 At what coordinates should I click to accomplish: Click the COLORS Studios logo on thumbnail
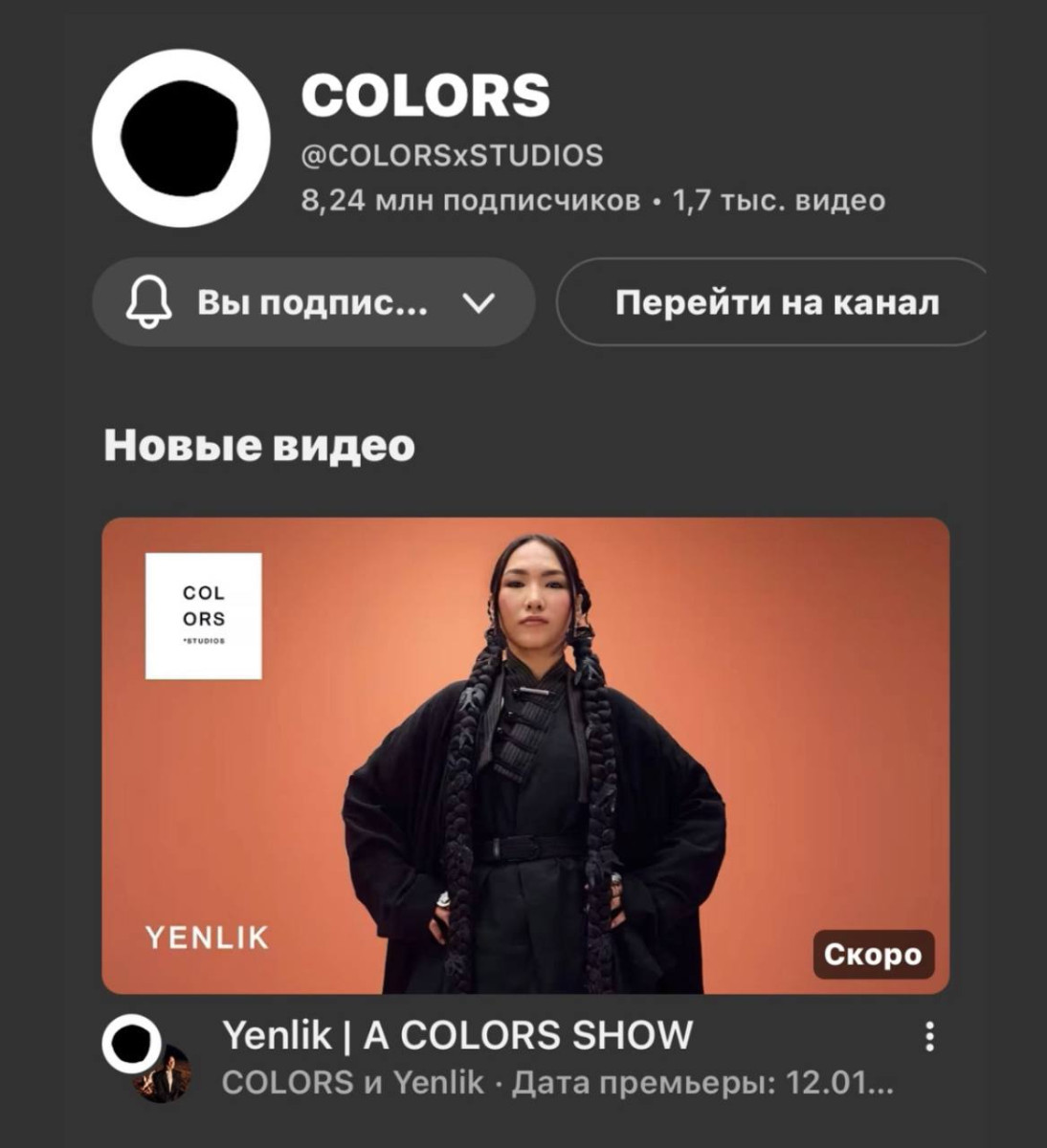tap(203, 616)
